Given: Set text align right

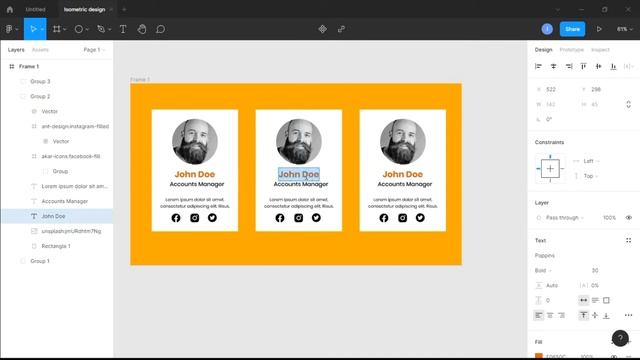Looking at the screenshot, I should point(562,315).
